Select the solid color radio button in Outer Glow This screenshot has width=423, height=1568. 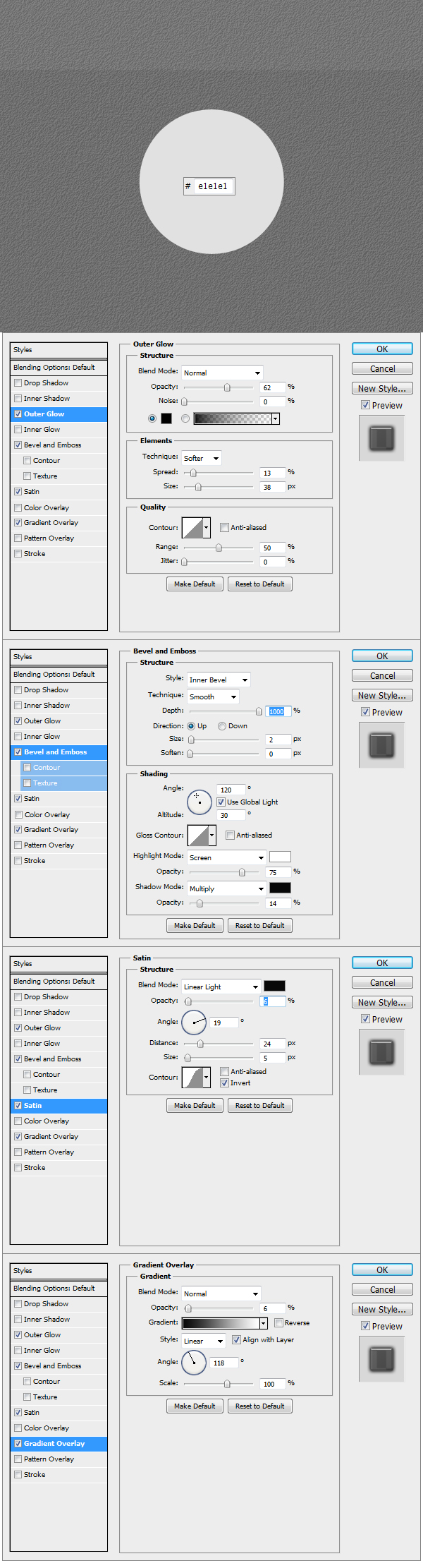pos(152,418)
